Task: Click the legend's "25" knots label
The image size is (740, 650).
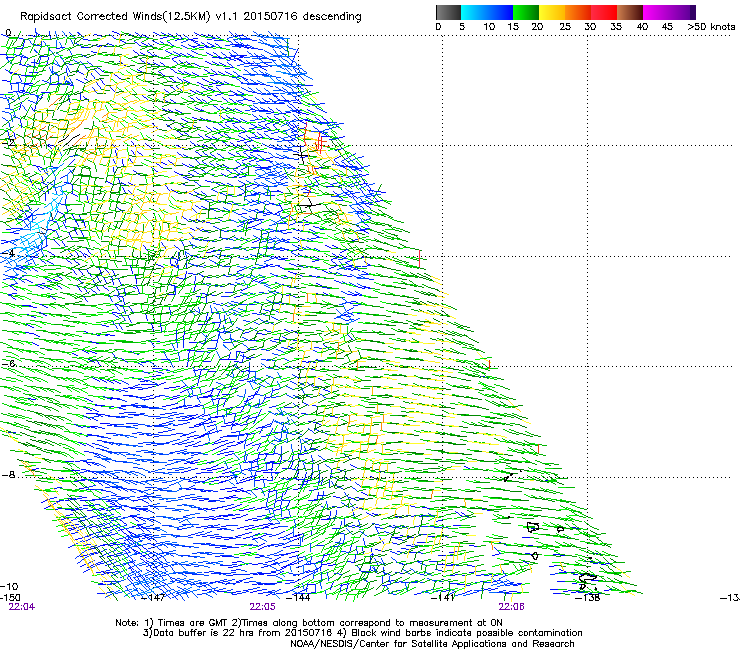Action: [x=565, y=27]
